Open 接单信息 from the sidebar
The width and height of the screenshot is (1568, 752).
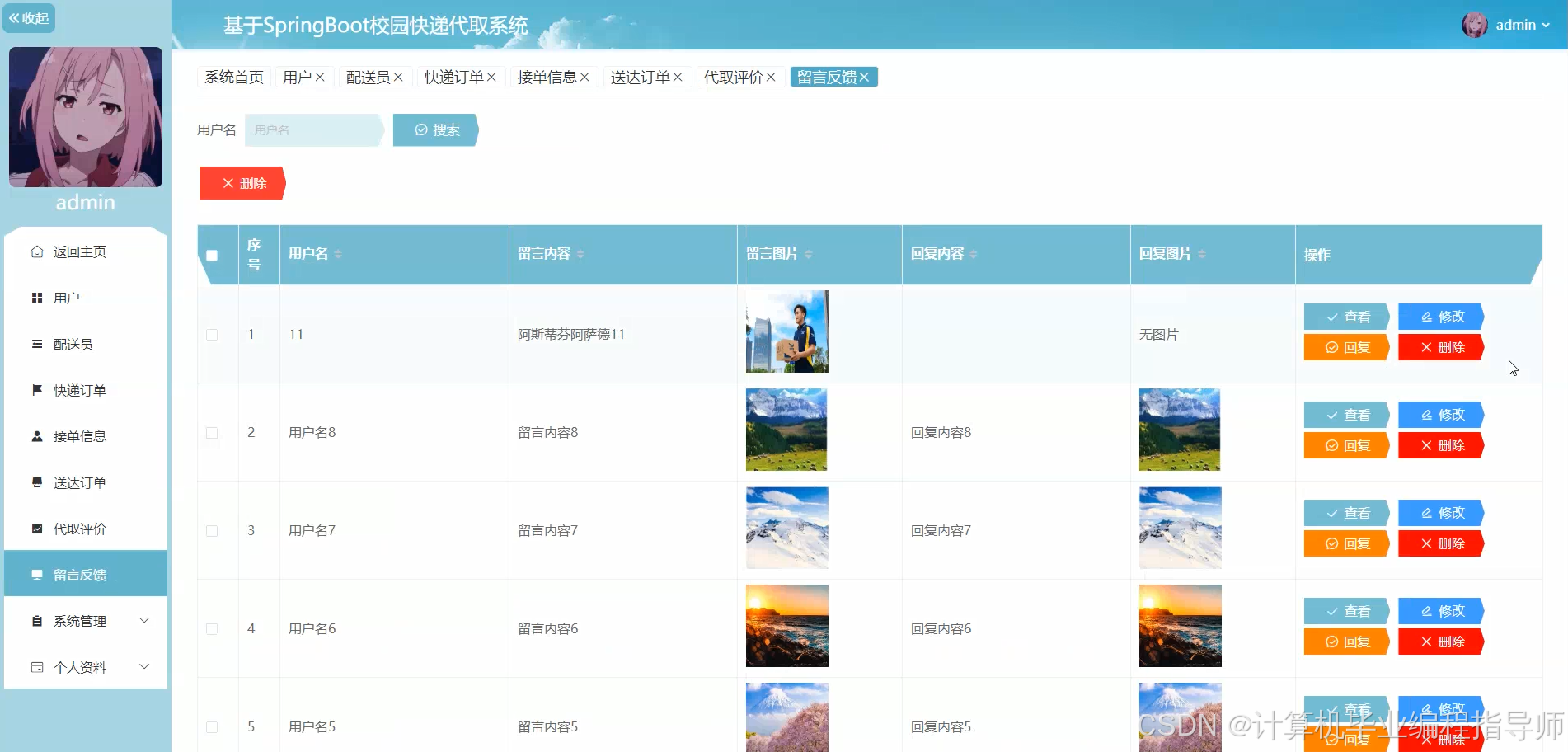click(79, 436)
